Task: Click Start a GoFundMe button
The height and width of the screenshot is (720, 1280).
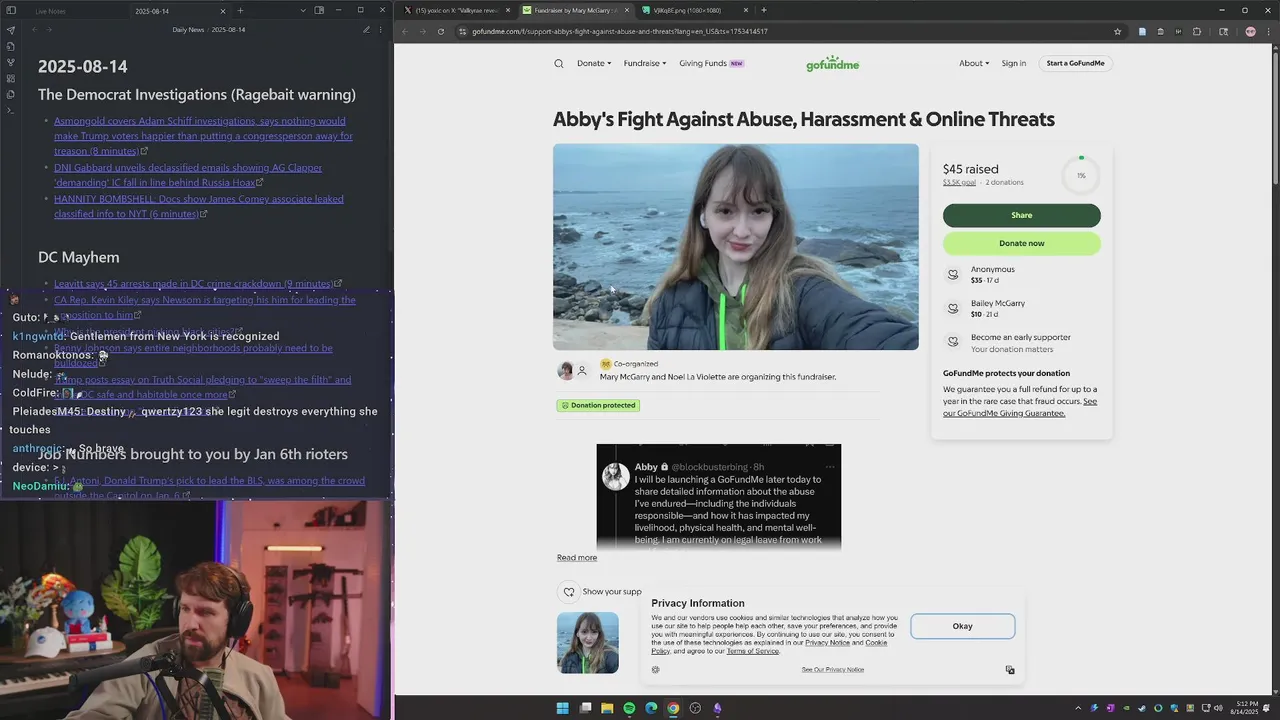Action: [1076, 63]
